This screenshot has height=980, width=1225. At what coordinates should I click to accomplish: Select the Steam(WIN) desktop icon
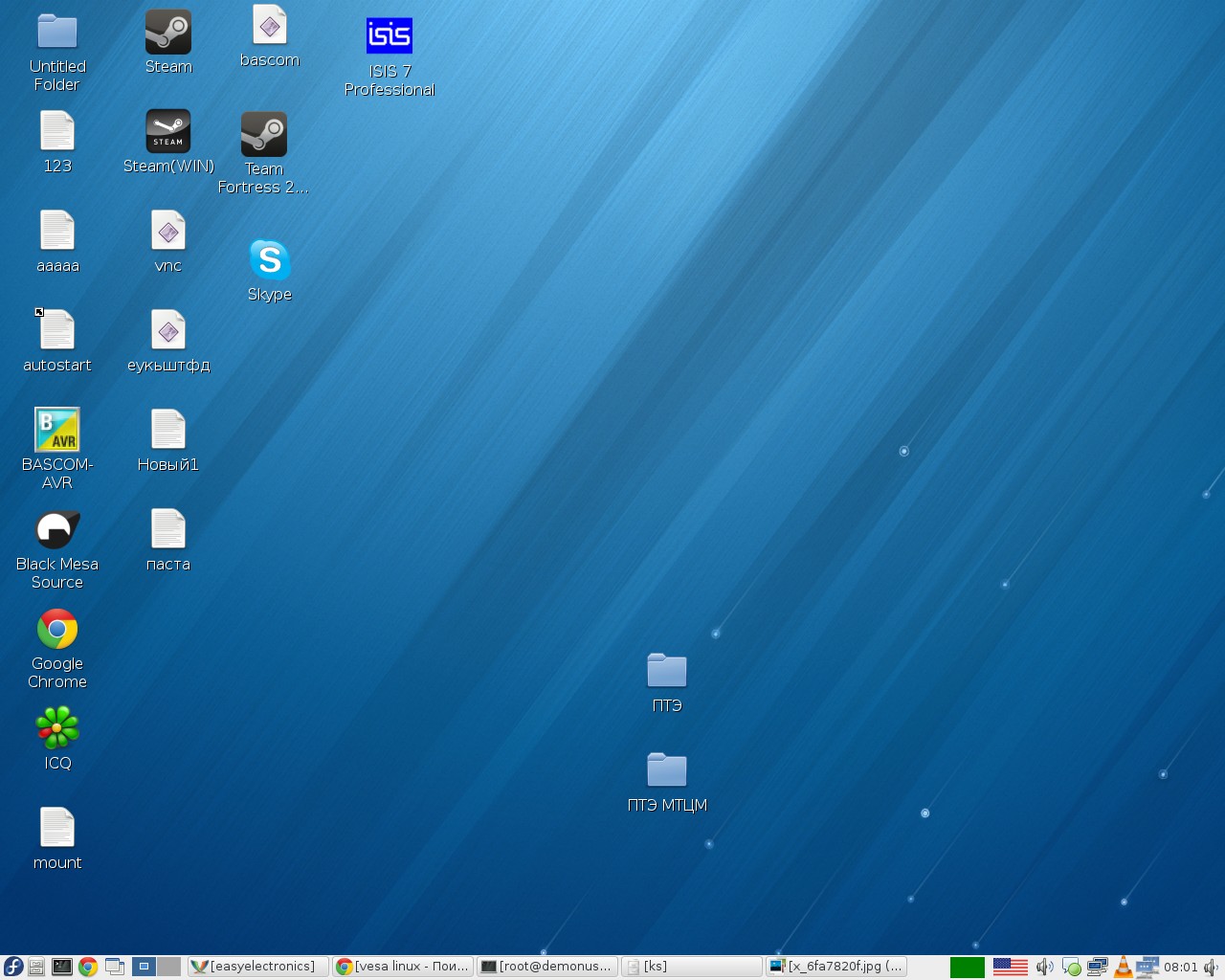(167, 131)
